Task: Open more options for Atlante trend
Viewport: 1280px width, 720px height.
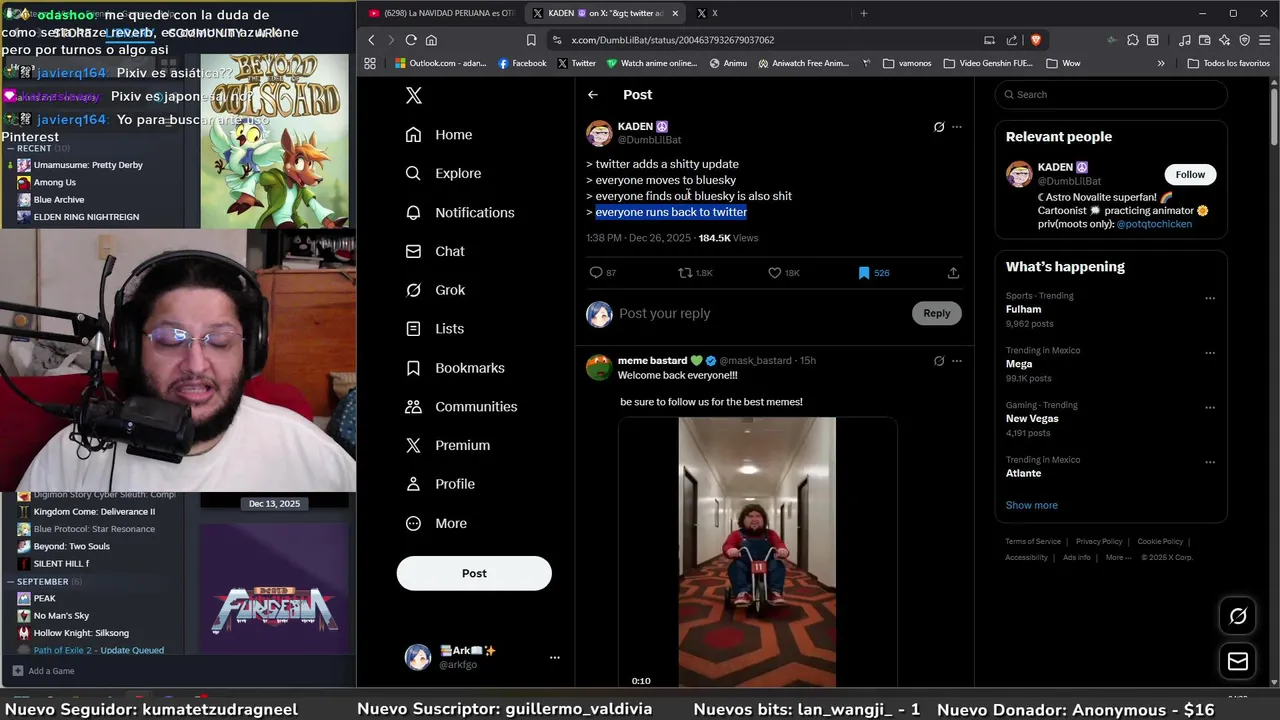Action: click(1210, 462)
